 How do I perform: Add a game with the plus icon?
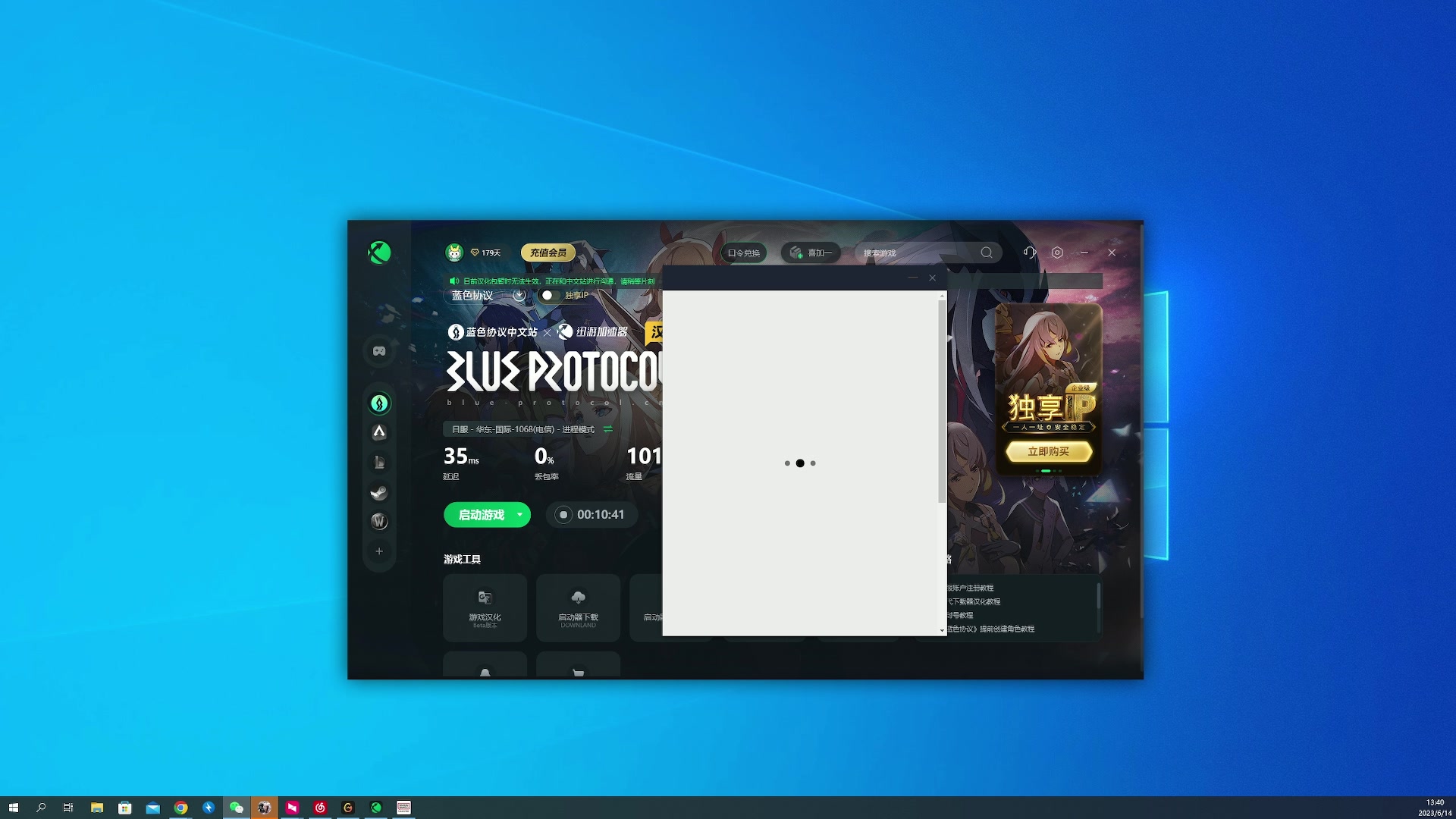click(x=379, y=551)
